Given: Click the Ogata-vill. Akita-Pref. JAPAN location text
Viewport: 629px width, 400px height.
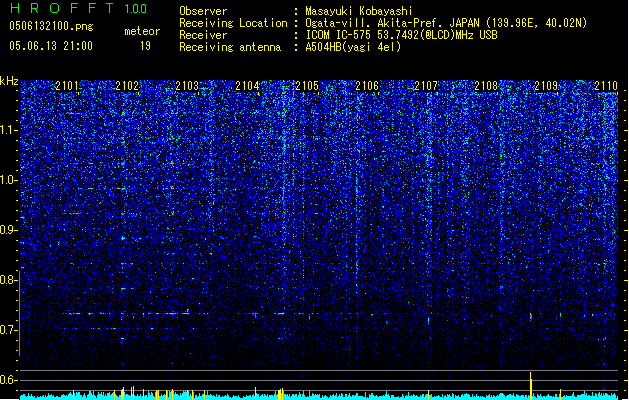Looking at the screenshot, I should click(446, 23).
